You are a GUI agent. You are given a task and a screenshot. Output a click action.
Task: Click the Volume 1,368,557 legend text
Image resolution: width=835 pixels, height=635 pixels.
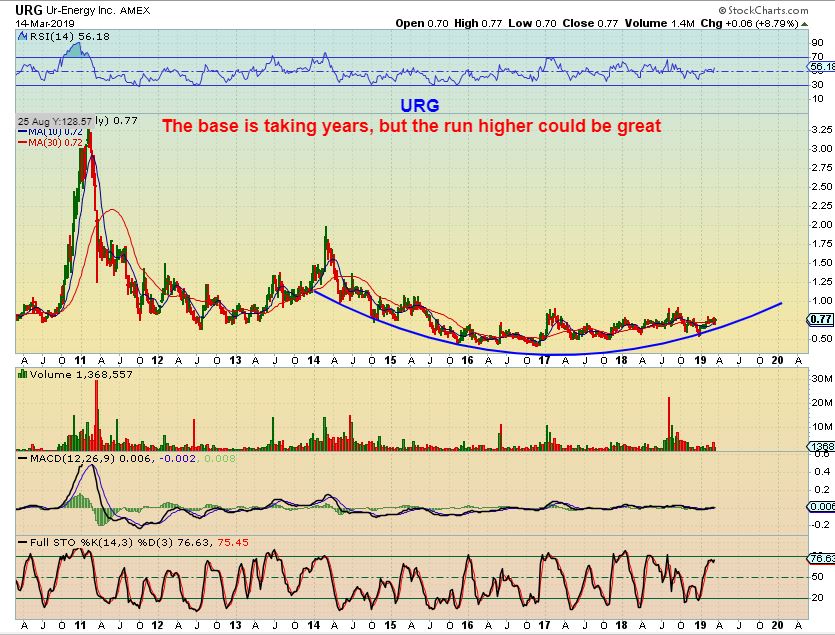click(x=81, y=375)
